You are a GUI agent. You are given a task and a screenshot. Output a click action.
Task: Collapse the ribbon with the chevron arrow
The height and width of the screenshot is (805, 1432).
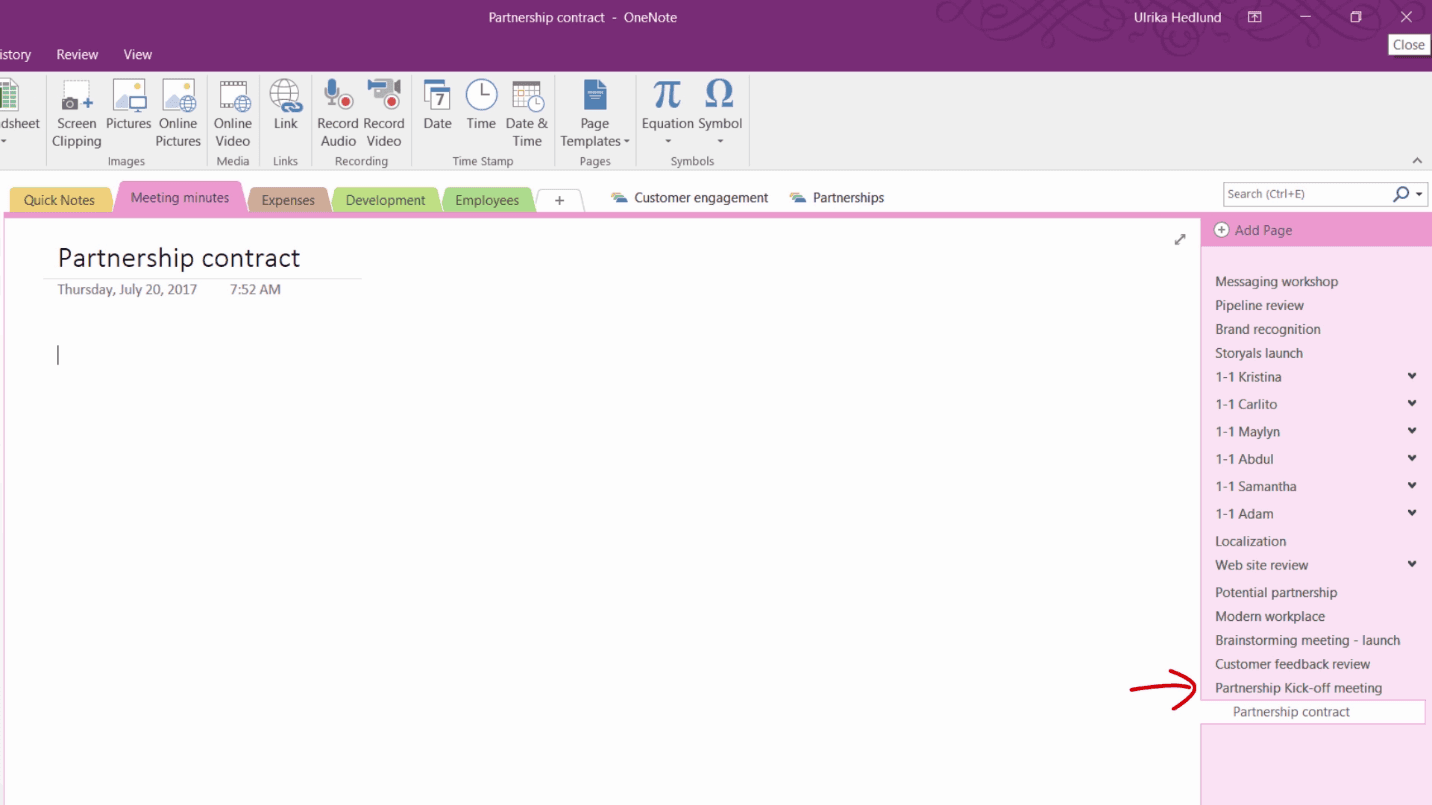tap(1417, 160)
